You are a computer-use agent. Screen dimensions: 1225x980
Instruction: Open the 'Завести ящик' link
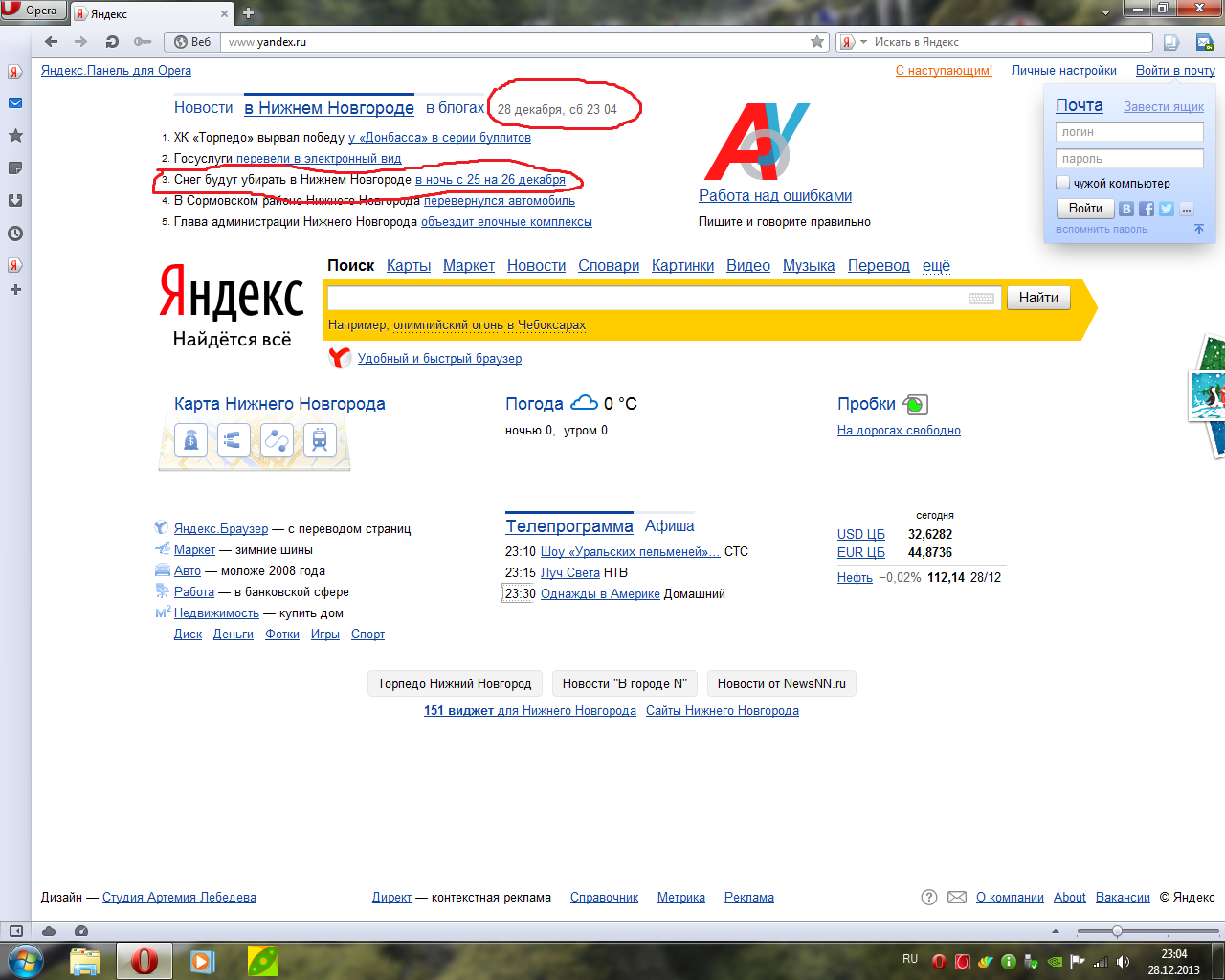(1163, 107)
